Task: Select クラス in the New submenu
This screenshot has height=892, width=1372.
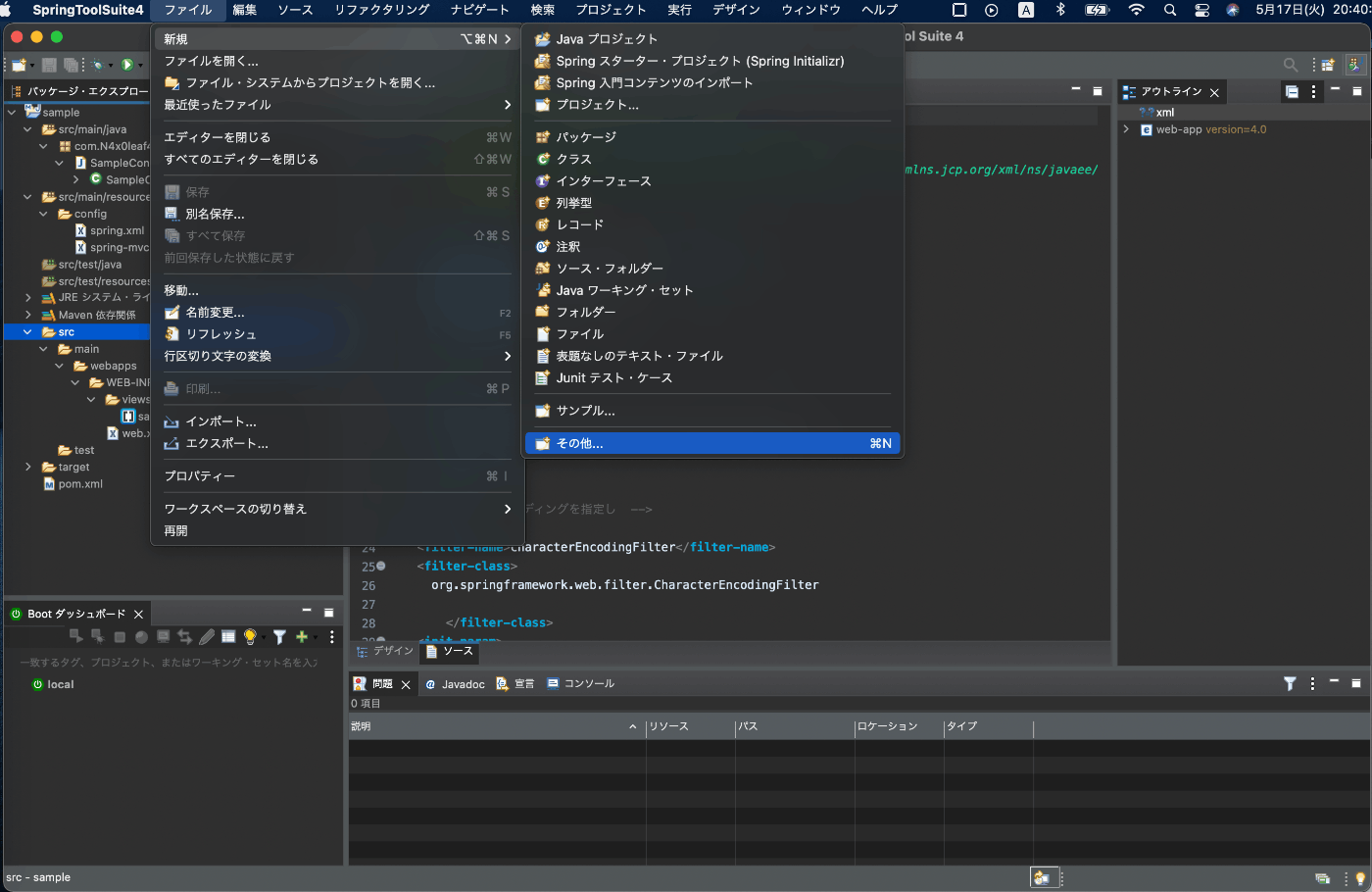Action: (712, 159)
